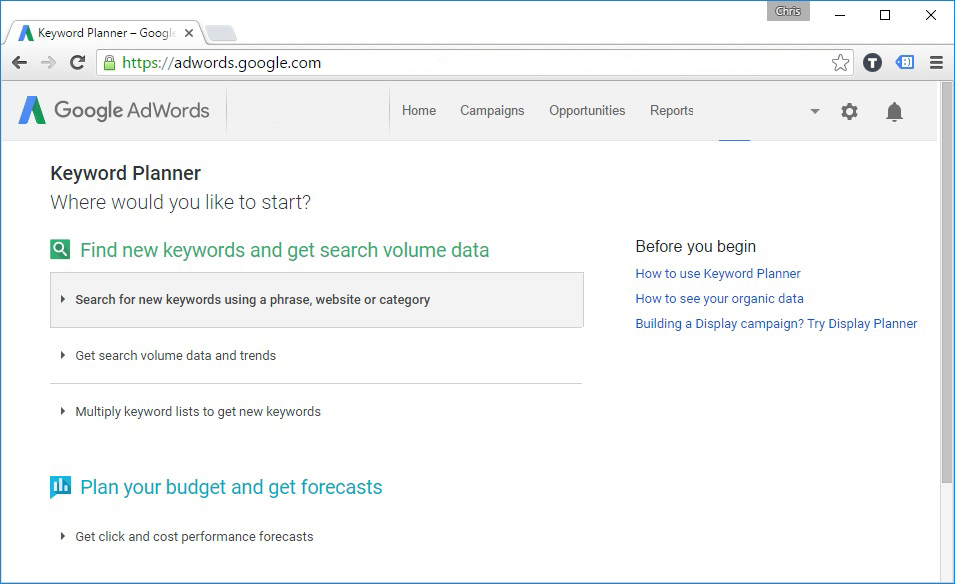Screen dimensions: 955x584
Task: Click the browser forward arrow
Action: (x=48, y=62)
